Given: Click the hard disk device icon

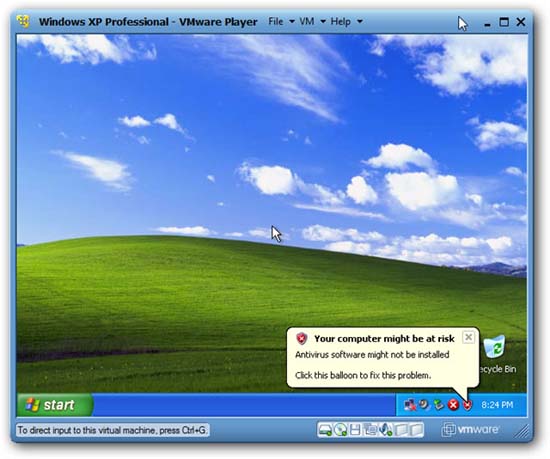Looking at the screenshot, I should 325,430.
